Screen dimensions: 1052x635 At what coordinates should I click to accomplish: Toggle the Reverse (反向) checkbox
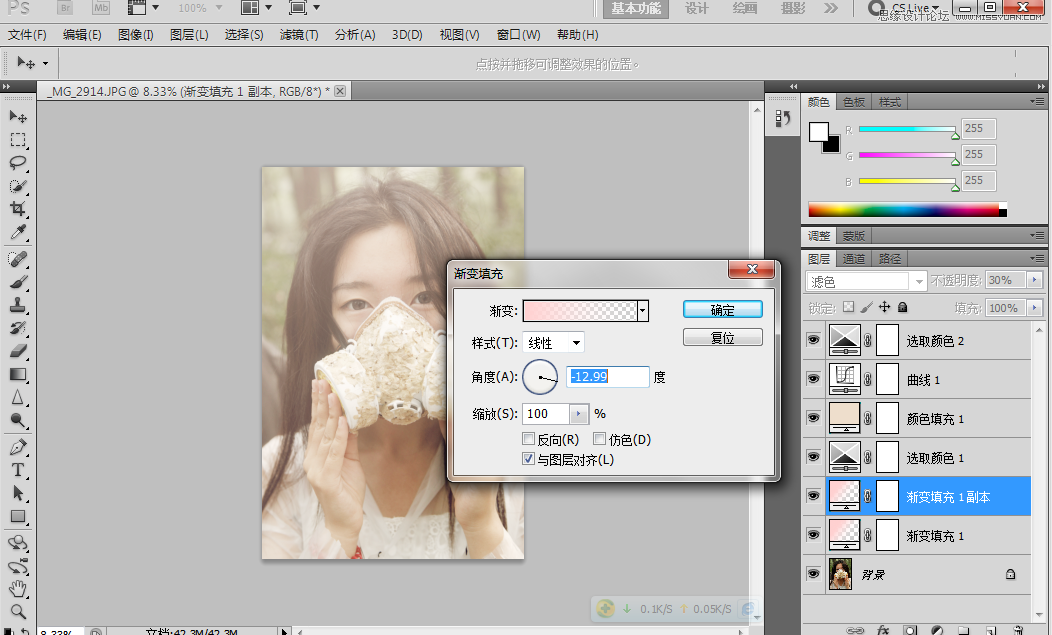(529, 439)
